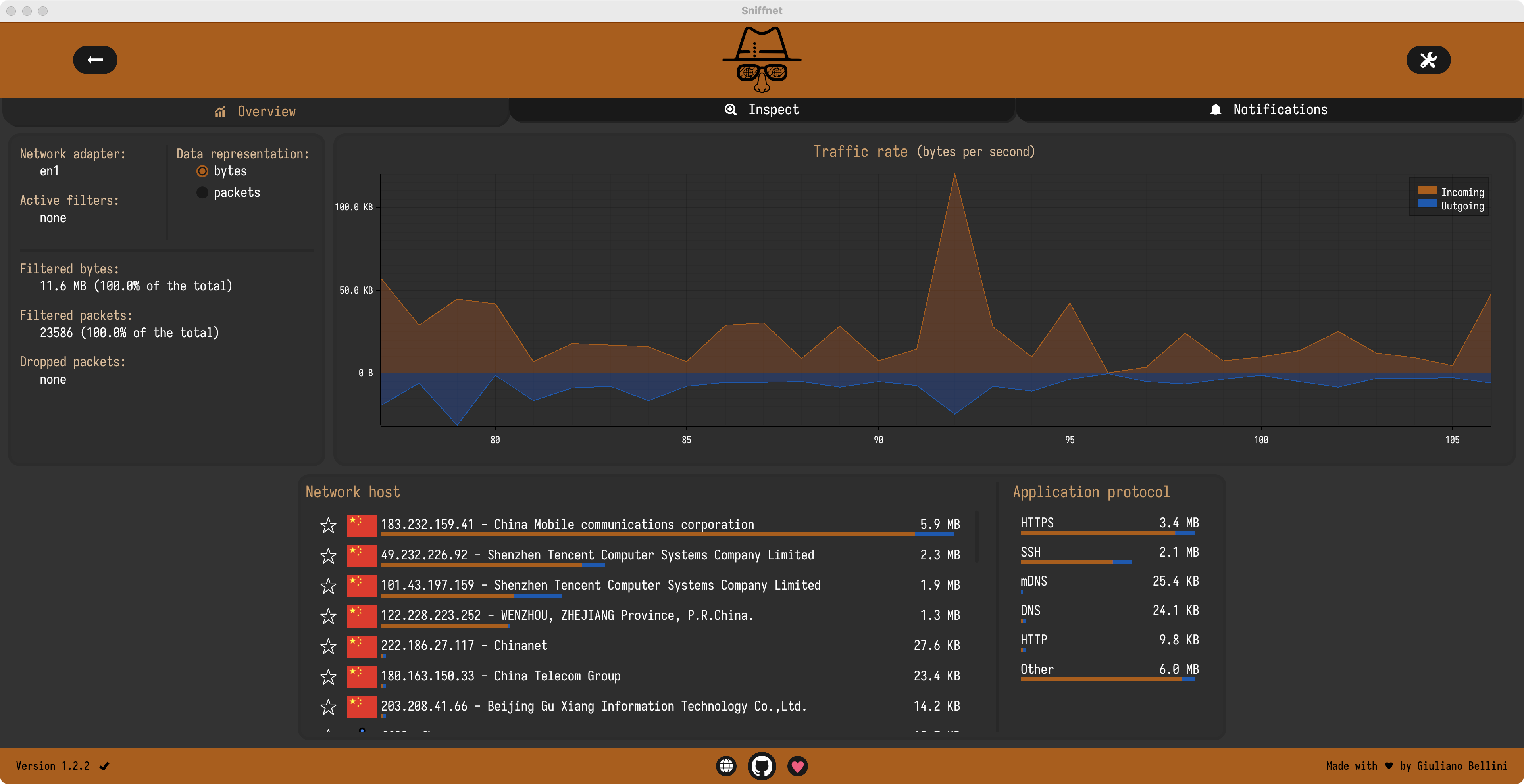Click the Sniffnet hat logo
Screen dimensions: 1524x784
click(x=762, y=59)
